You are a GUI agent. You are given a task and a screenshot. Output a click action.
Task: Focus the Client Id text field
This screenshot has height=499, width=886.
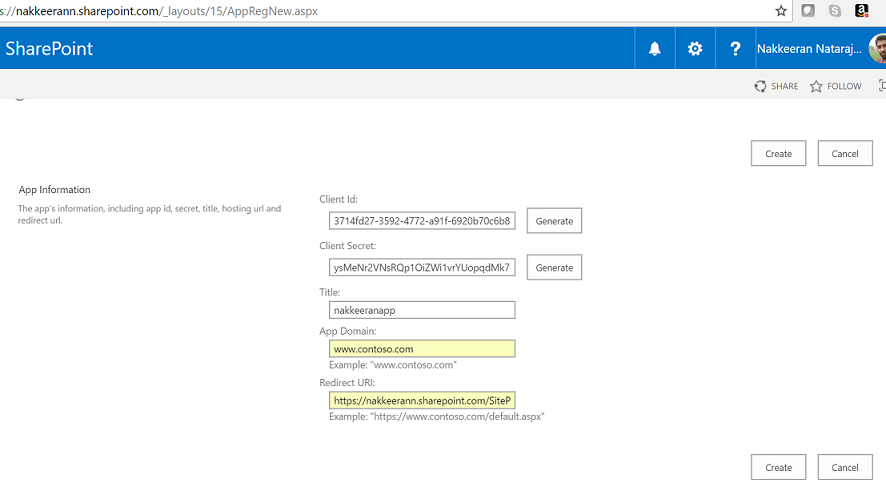coord(422,221)
